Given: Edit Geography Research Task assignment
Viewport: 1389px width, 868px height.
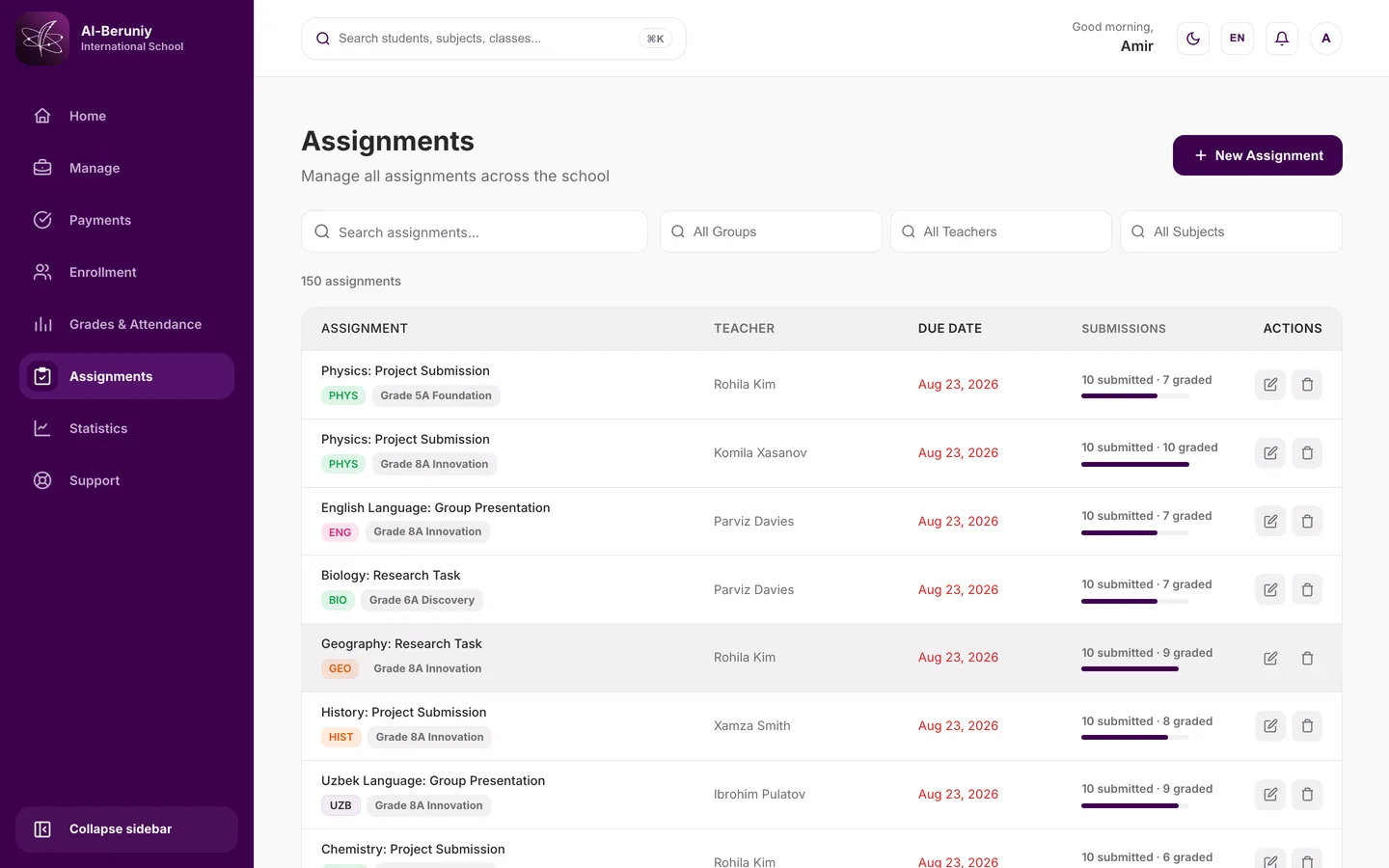Looking at the screenshot, I should [1270, 658].
